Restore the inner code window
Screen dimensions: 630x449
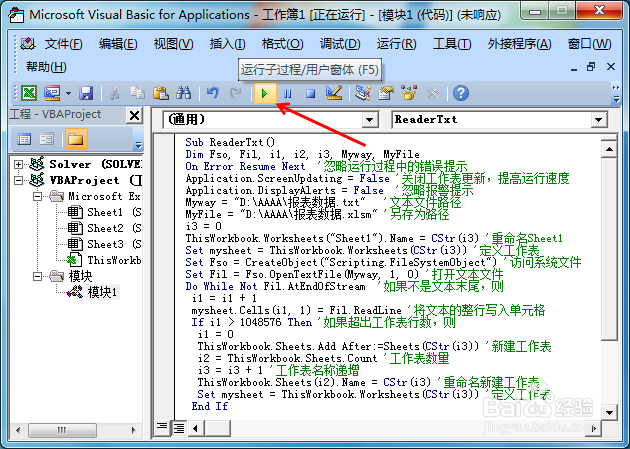coord(591,67)
